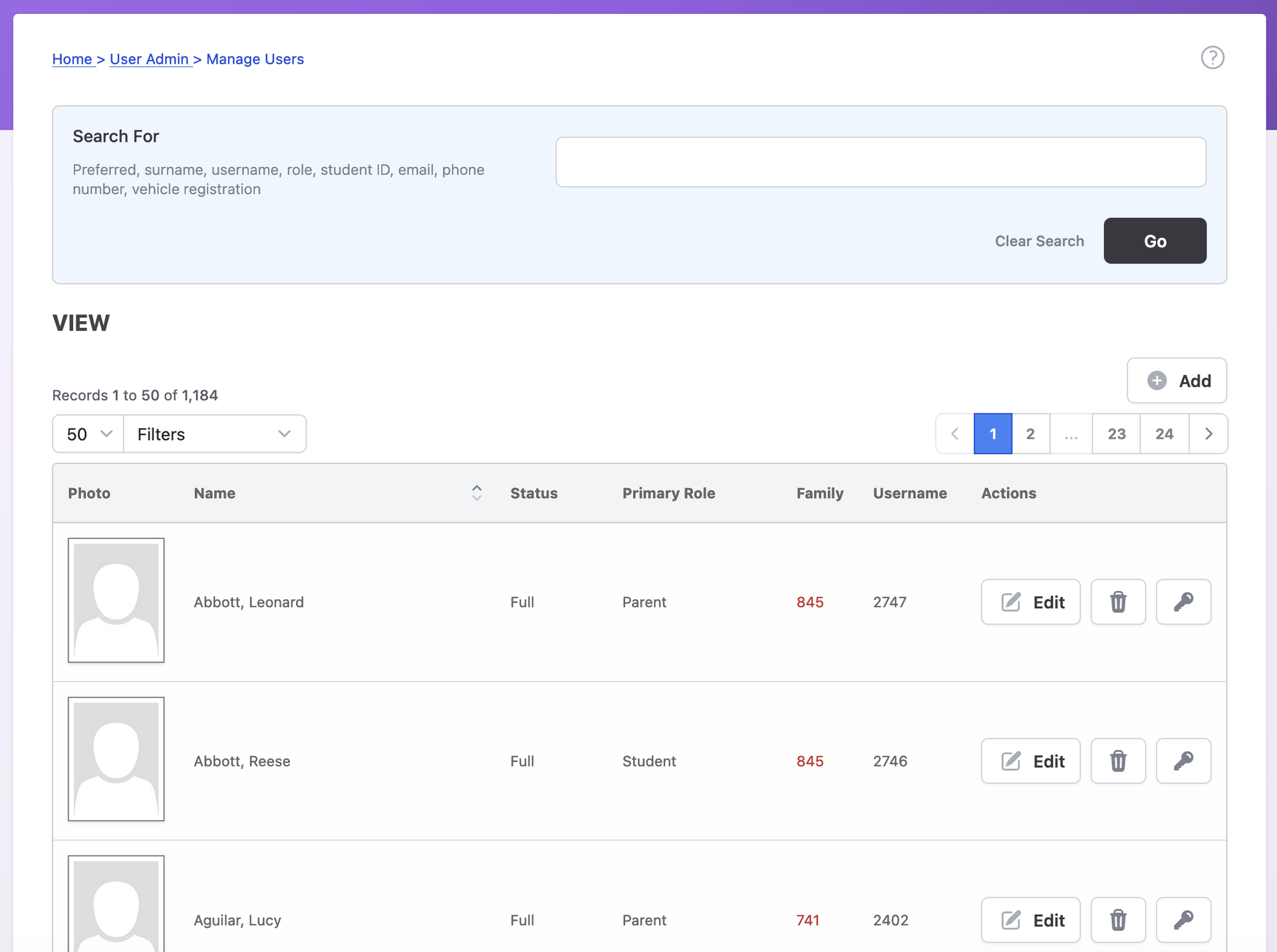Click Student role for Abbott, Reese

tap(649, 761)
